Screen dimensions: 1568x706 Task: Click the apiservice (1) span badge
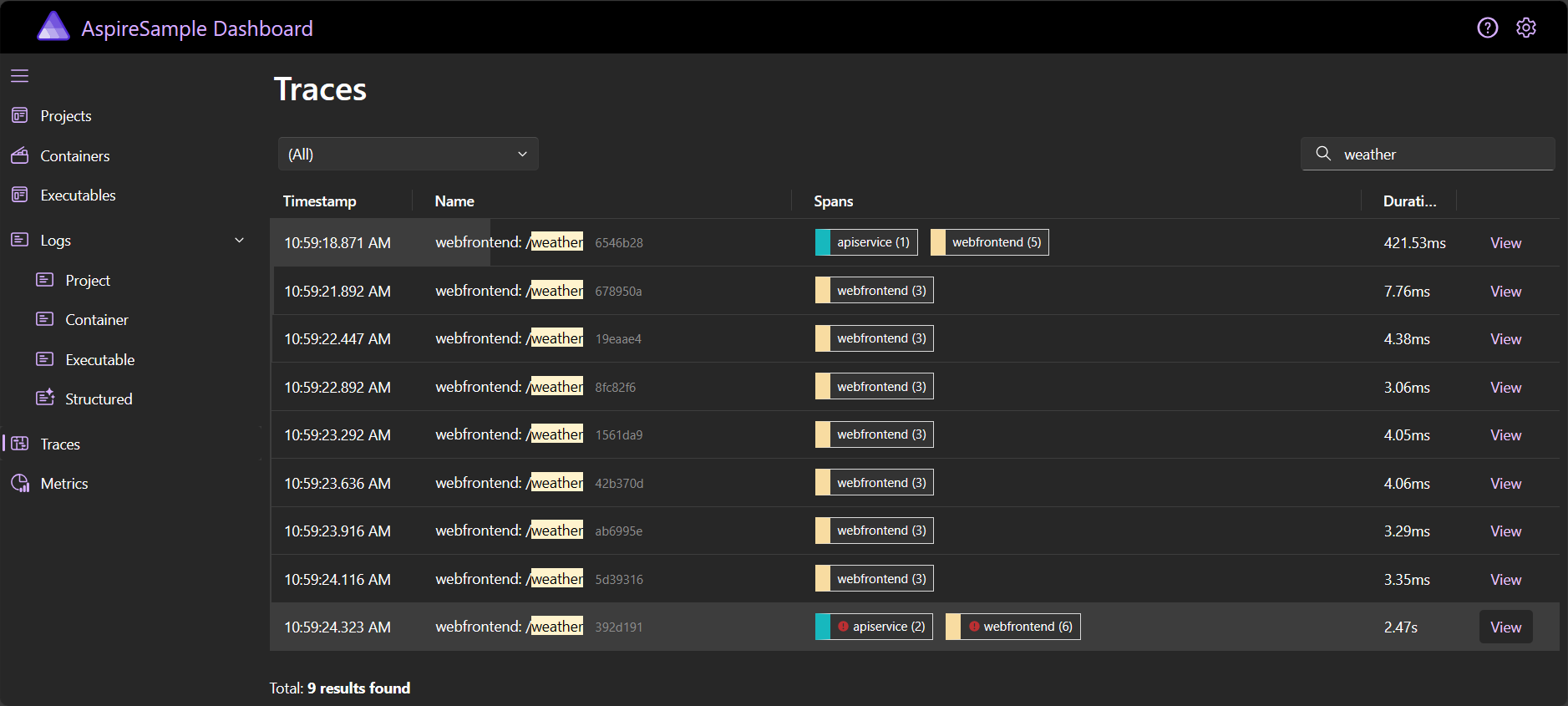pyautogui.click(x=866, y=242)
